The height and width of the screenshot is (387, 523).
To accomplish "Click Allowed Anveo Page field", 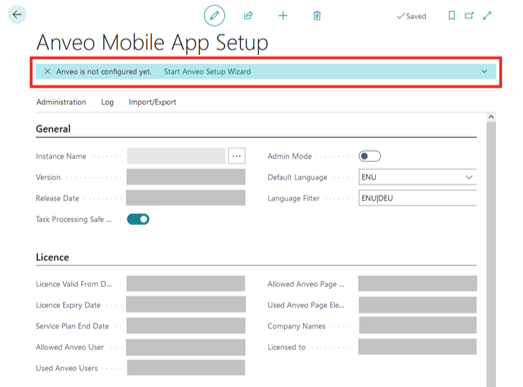I will (x=418, y=284).
